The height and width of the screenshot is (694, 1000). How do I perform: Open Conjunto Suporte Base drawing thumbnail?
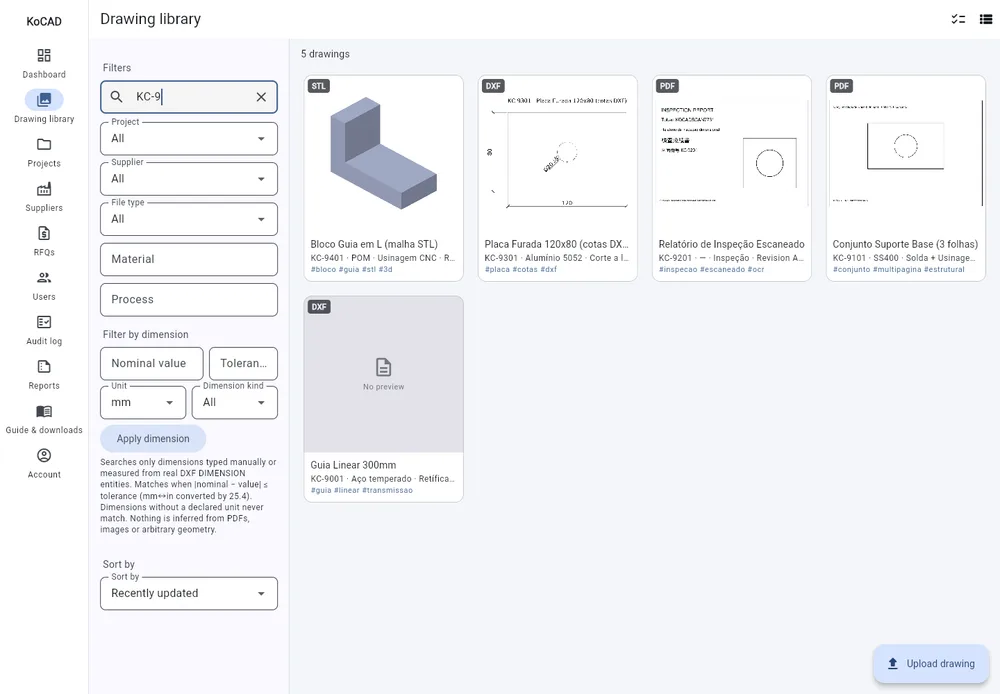pyautogui.click(x=906, y=154)
